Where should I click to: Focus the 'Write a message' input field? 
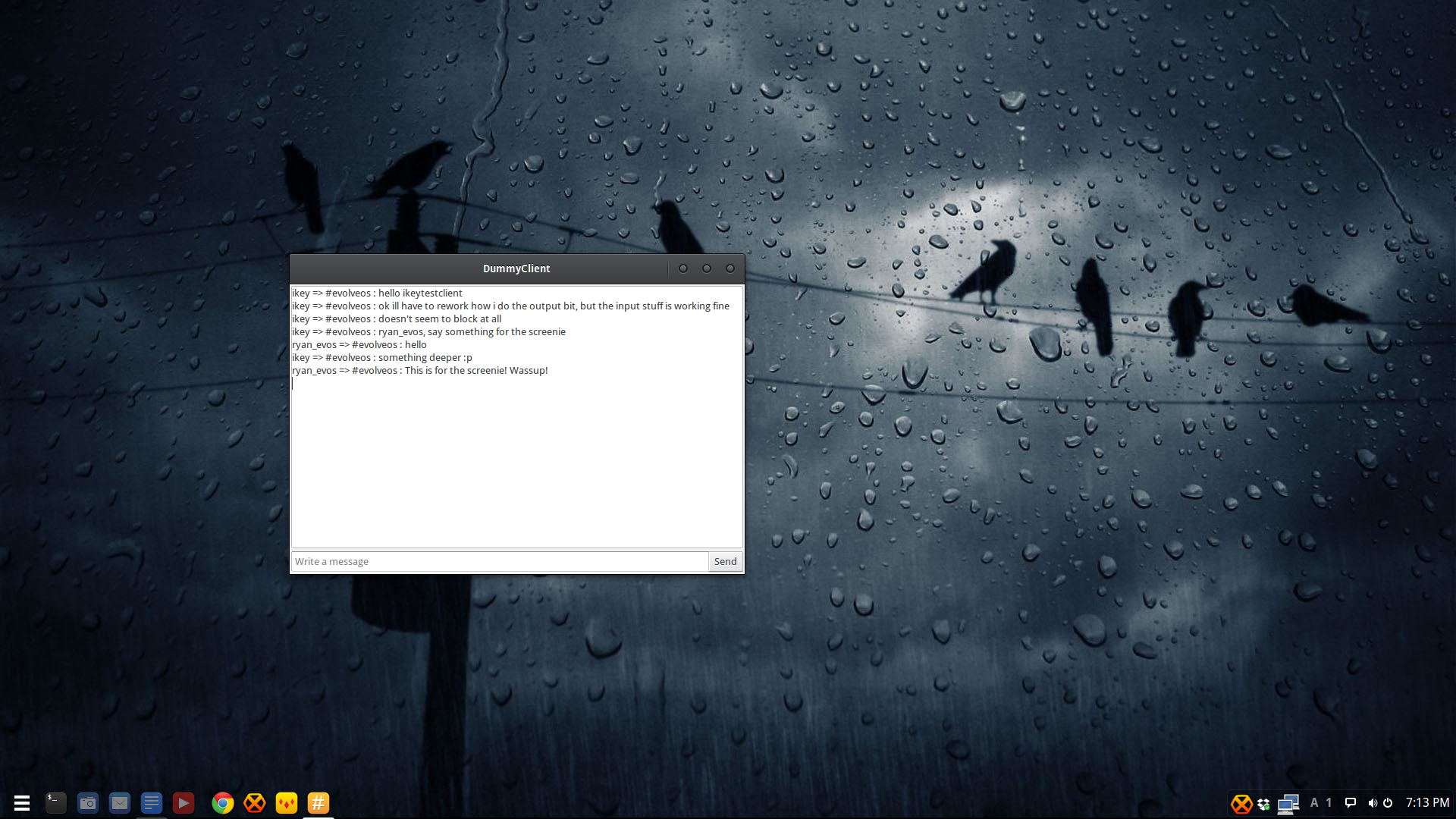point(500,561)
